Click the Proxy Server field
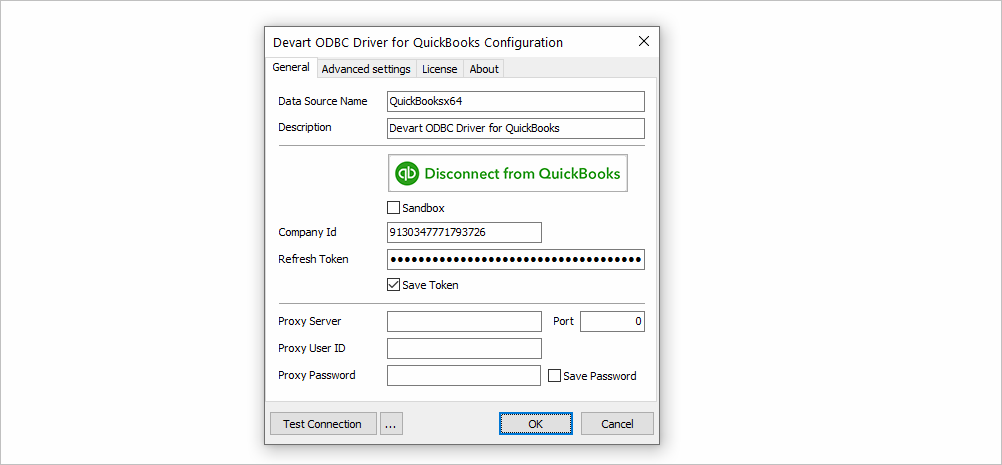Screen dimensions: 1002x465 pyautogui.click(x=465, y=321)
